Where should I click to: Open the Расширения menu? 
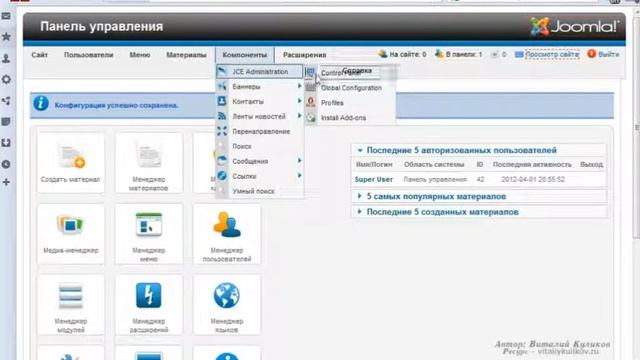(x=304, y=55)
